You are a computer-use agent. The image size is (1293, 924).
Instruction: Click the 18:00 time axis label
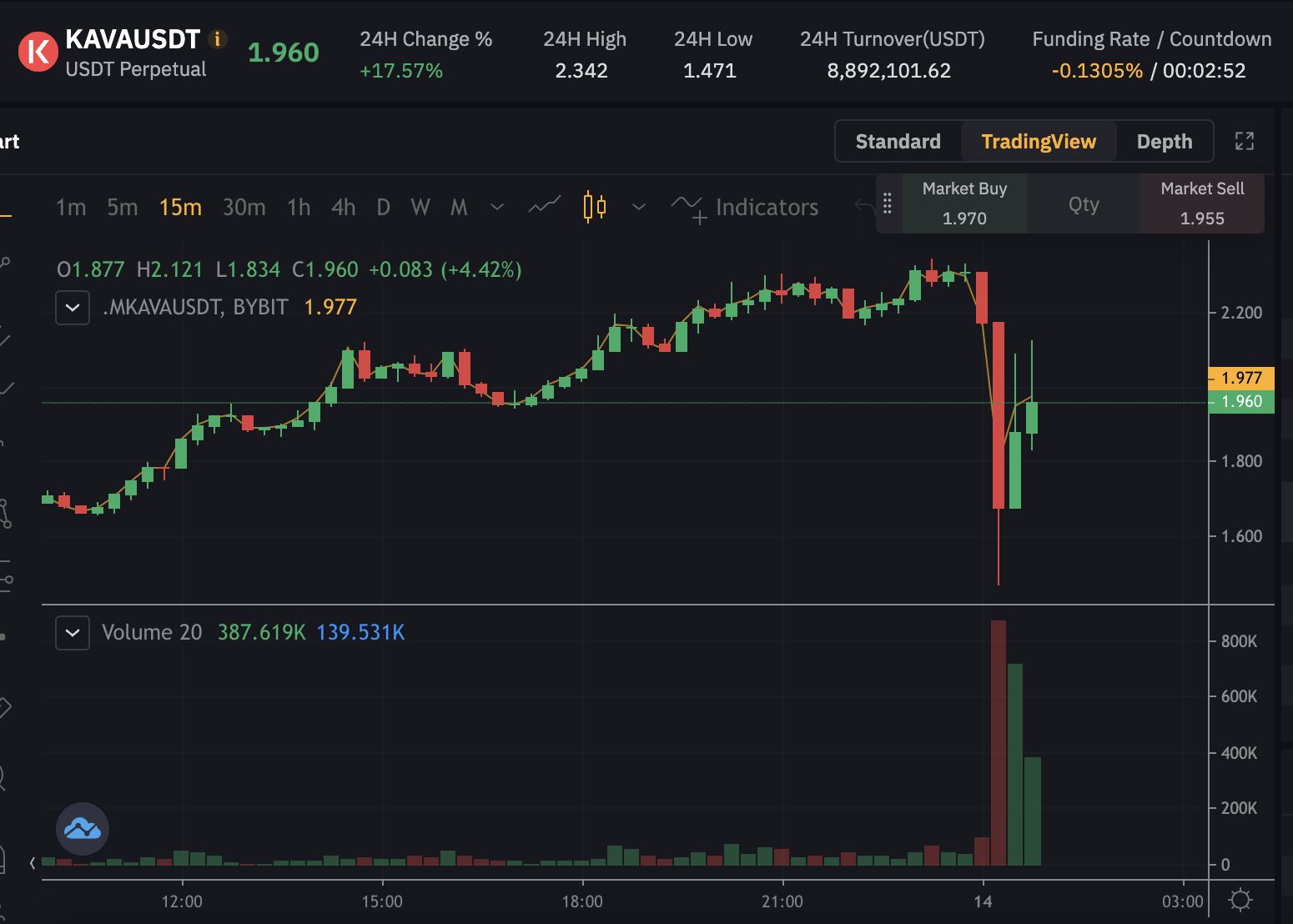coord(582,901)
